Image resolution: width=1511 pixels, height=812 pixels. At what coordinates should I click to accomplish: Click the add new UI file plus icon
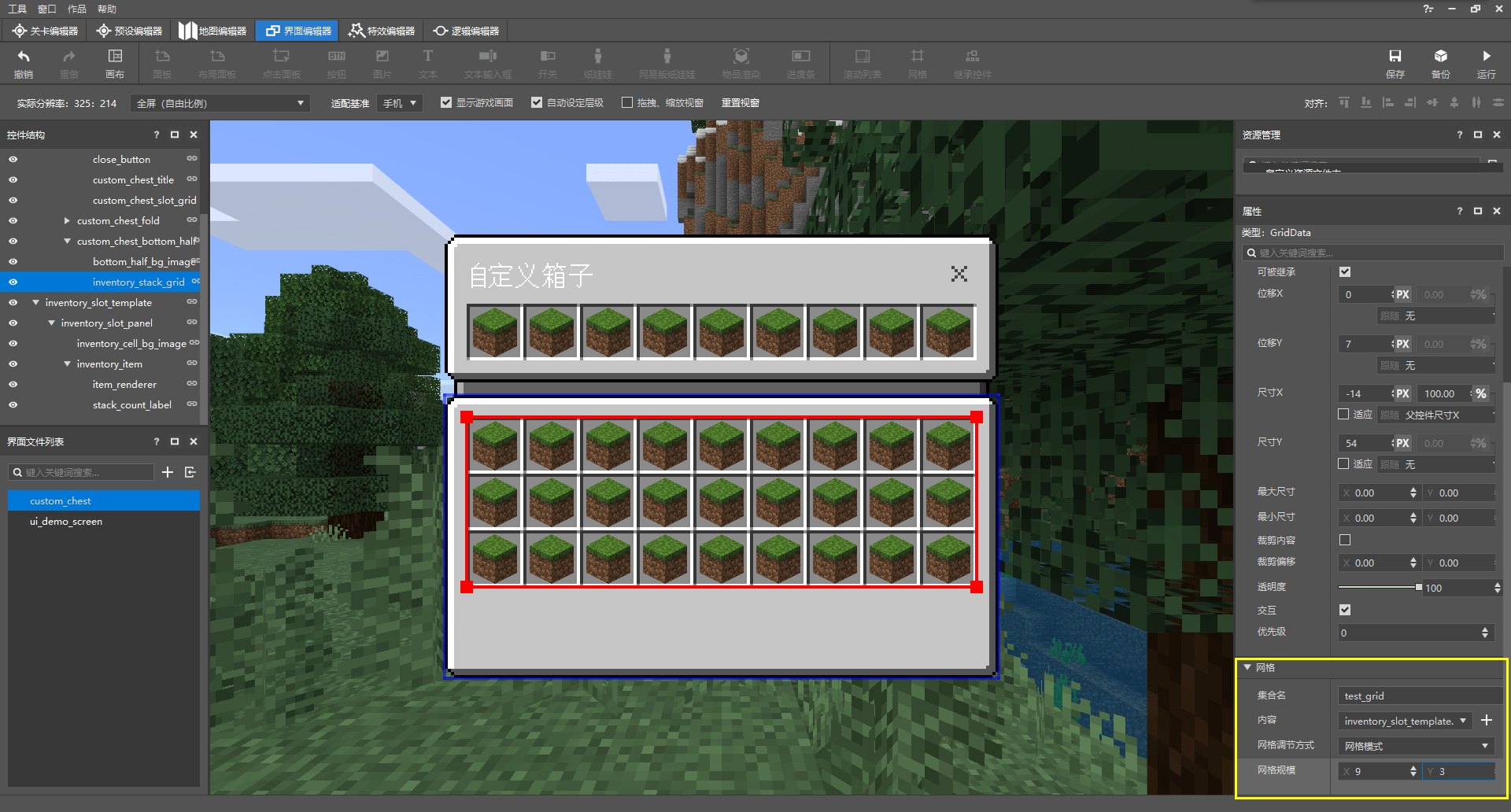pyautogui.click(x=168, y=472)
